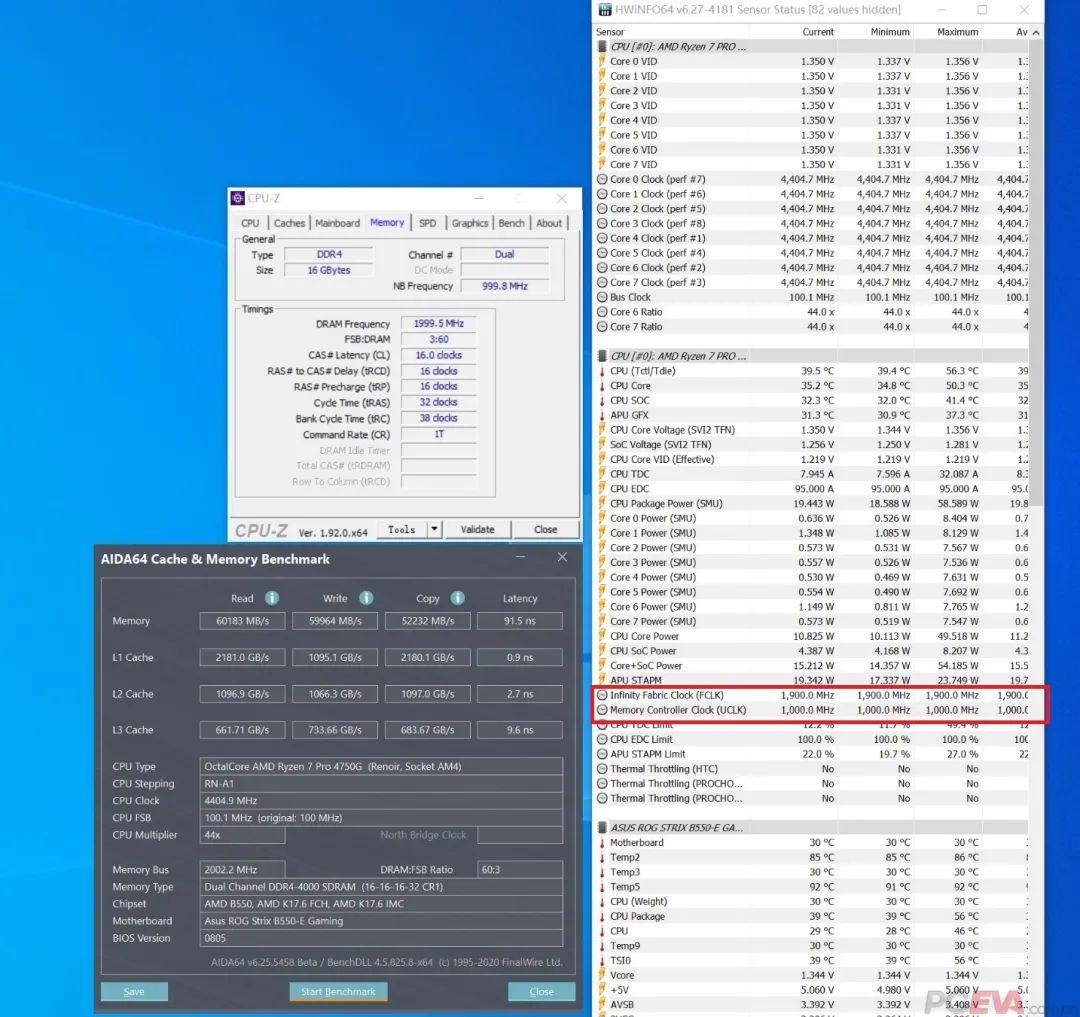Screen dimensions: 1080x1017
Task: Click the info icon beside Write column
Action: pyautogui.click(x=366, y=598)
